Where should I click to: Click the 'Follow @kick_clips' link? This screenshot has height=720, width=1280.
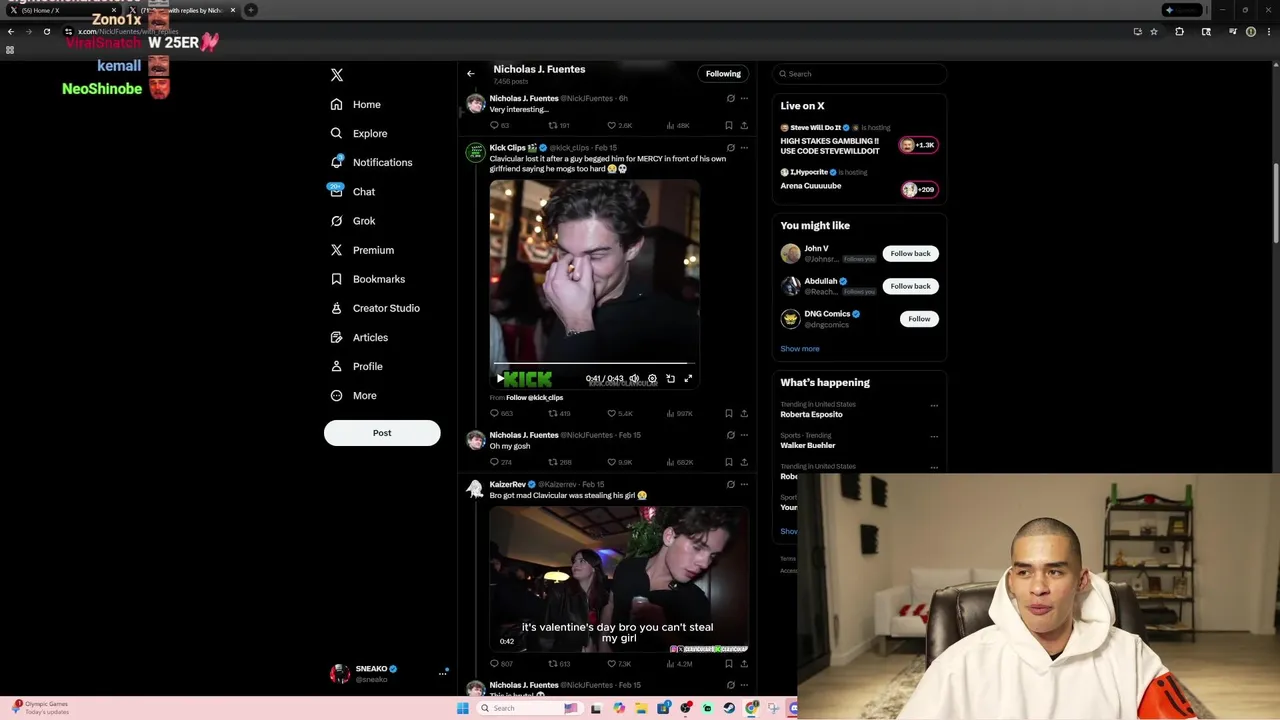point(535,398)
